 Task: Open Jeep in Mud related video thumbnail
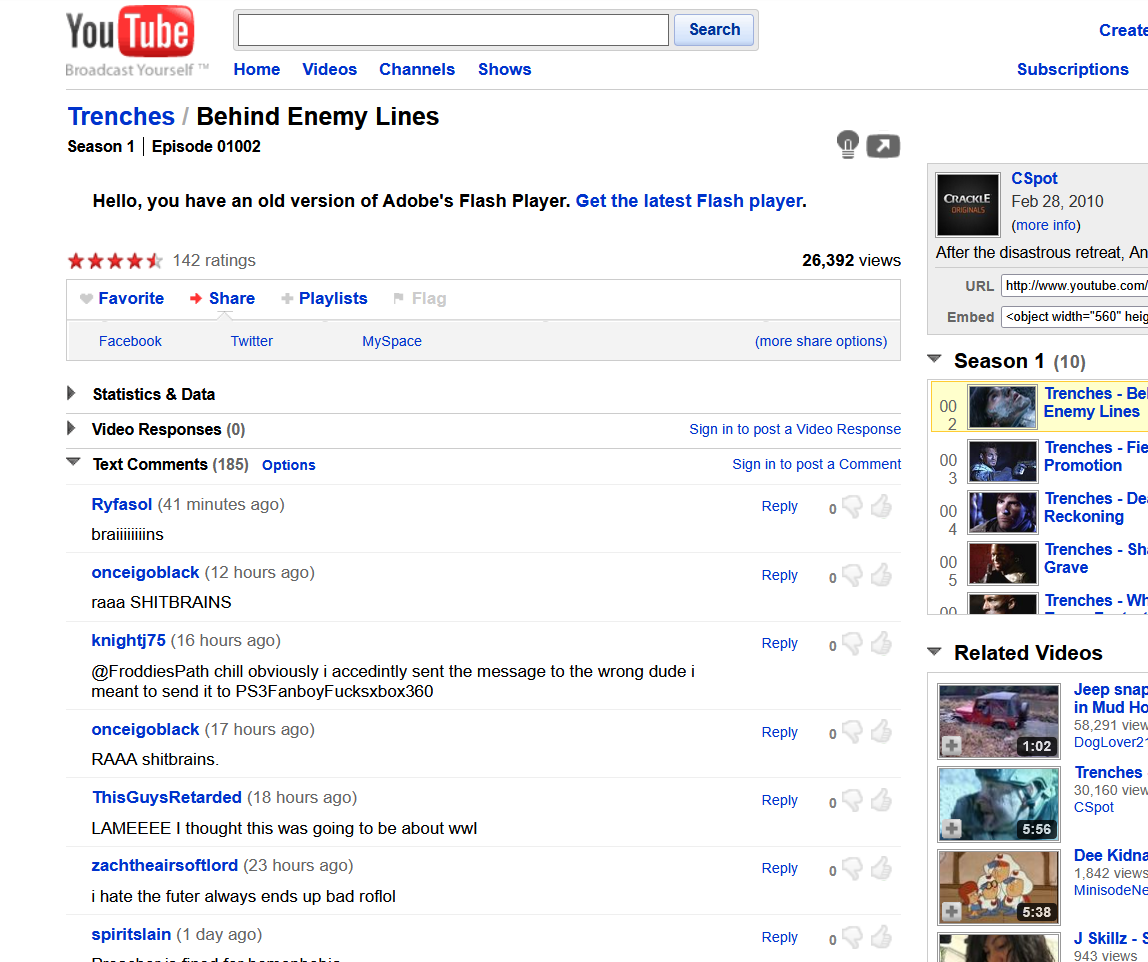click(x=999, y=721)
